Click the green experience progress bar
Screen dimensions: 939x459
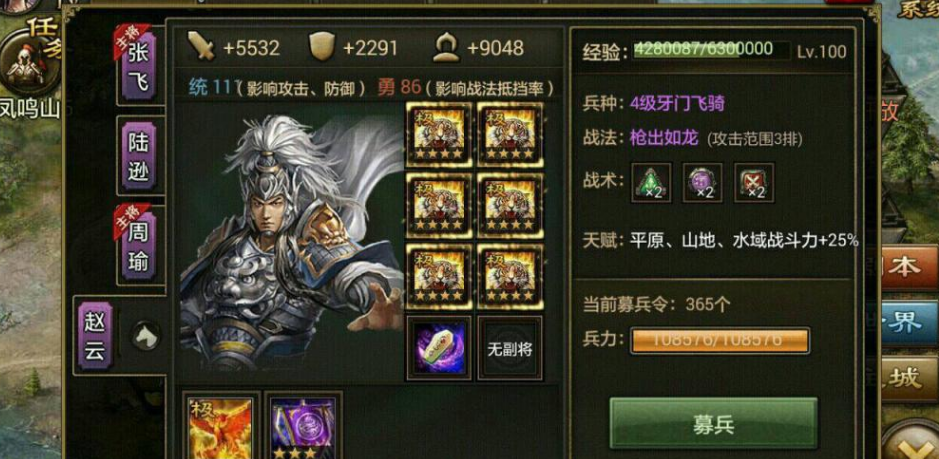pos(712,50)
